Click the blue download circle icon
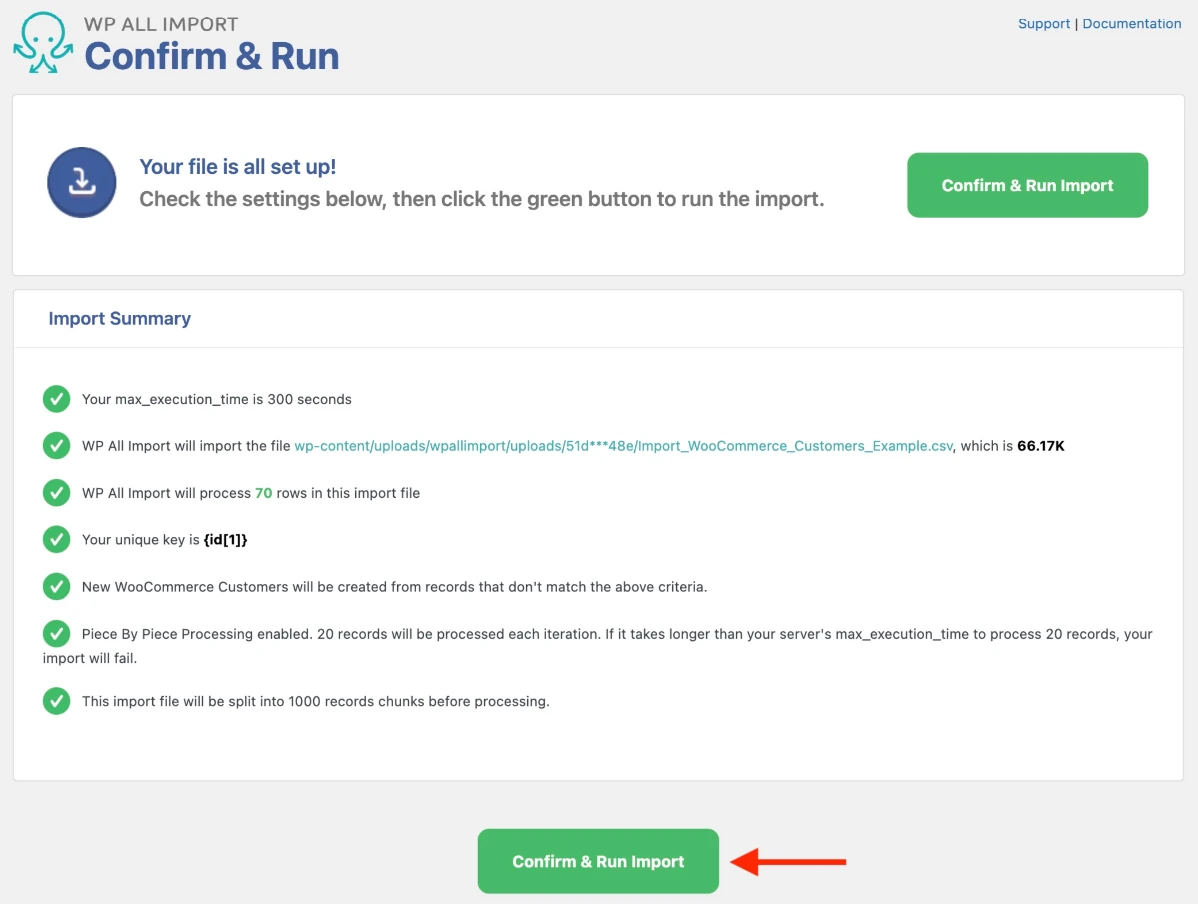This screenshot has width=1198, height=904. [x=82, y=183]
